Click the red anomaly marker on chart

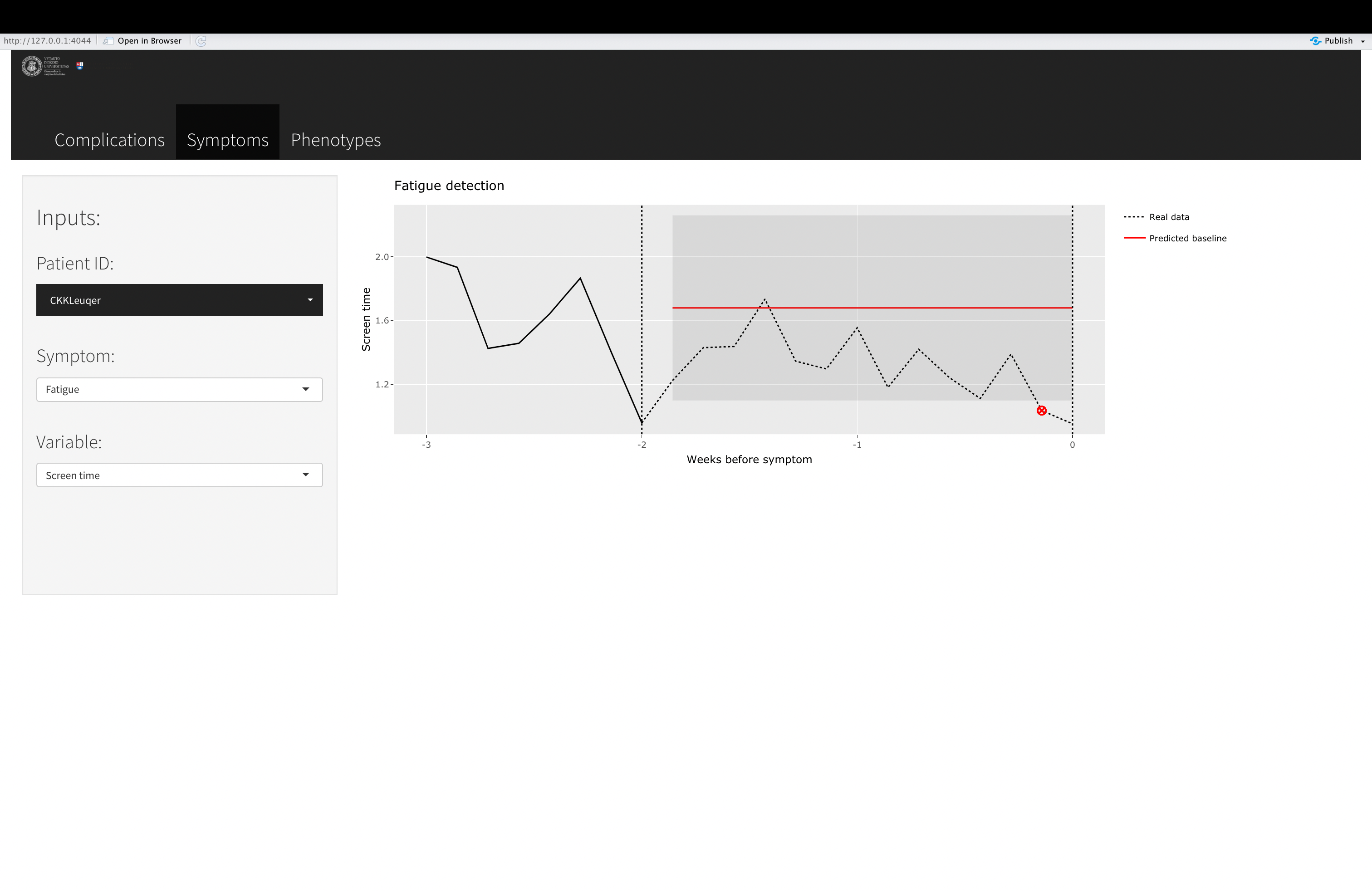[x=1041, y=411]
